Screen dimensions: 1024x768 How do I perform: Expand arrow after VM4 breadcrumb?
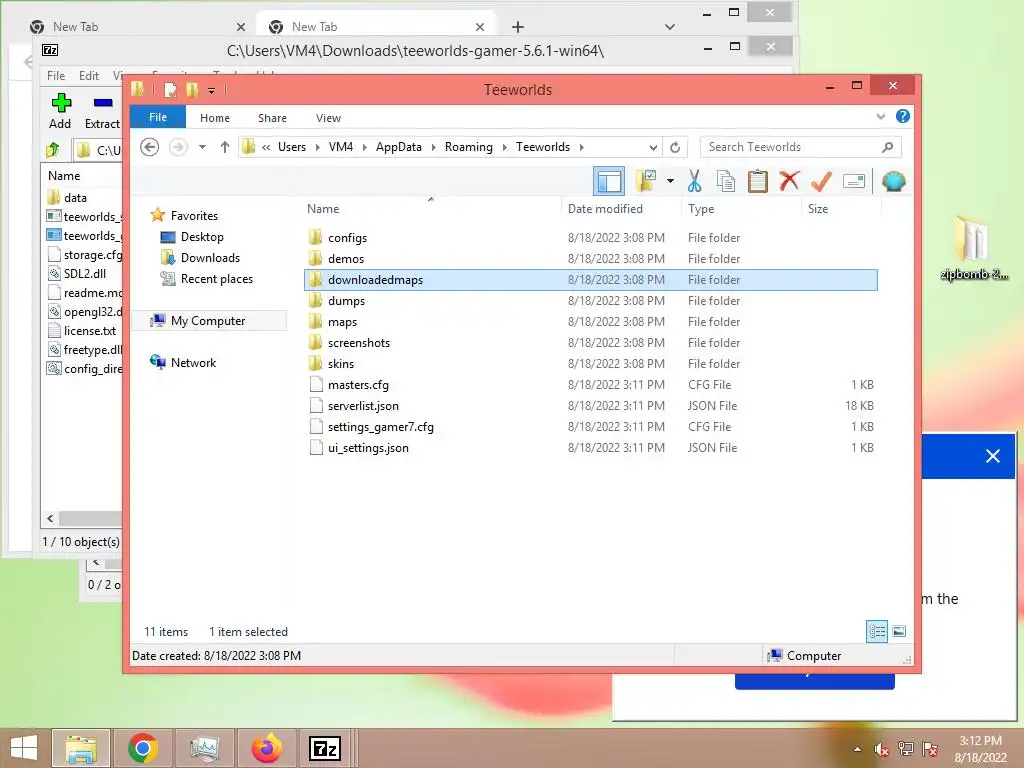point(364,147)
